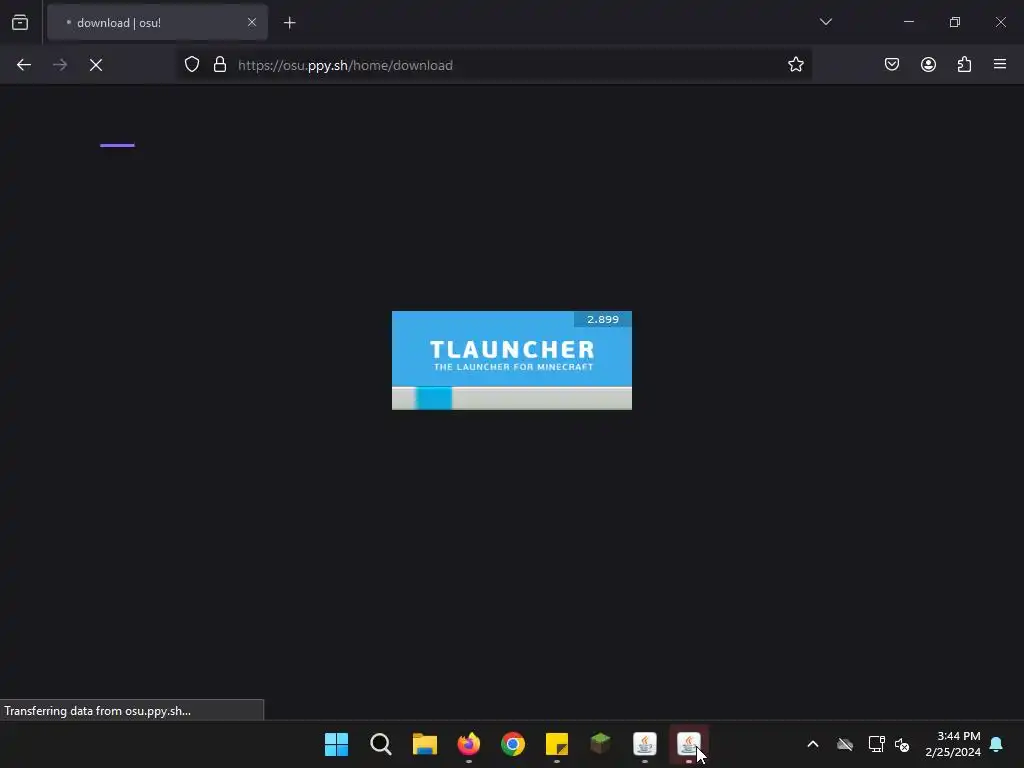Bookmark this page with star icon
Image resolution: width=1024 pixels, height=768 pixels.
tap(795, 65)
